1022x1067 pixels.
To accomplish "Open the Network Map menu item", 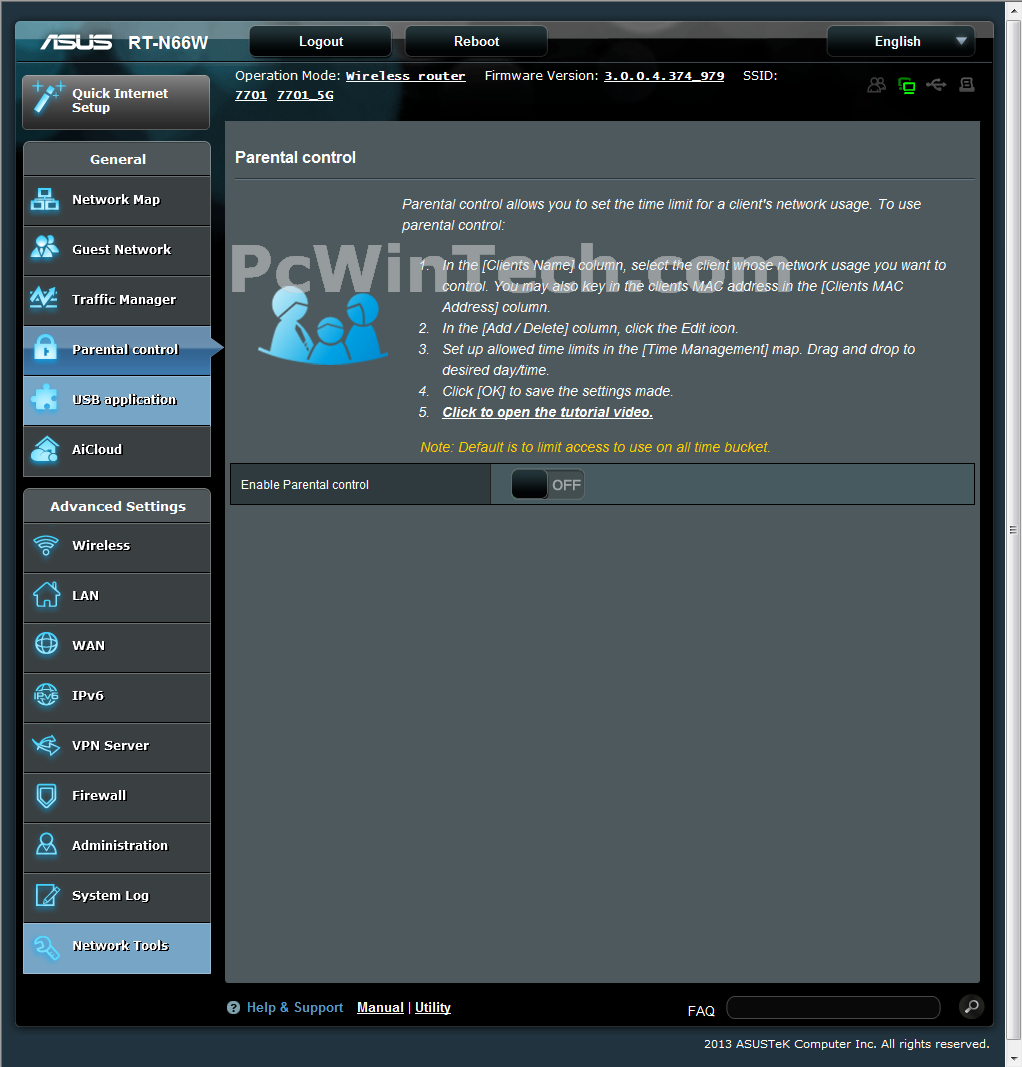I will (x=117, y=201).
